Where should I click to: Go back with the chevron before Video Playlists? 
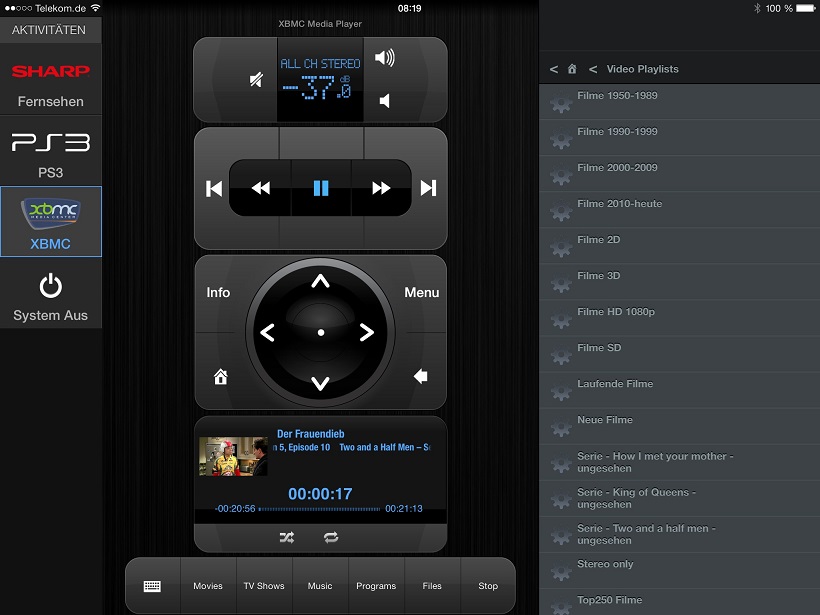(593, 69)
